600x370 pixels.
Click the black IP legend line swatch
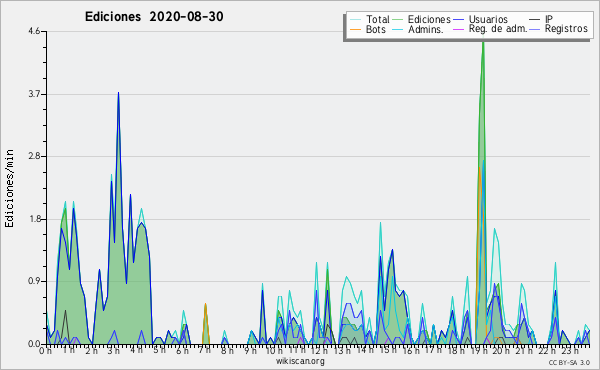pyautogui.click(x=535, y=20)
